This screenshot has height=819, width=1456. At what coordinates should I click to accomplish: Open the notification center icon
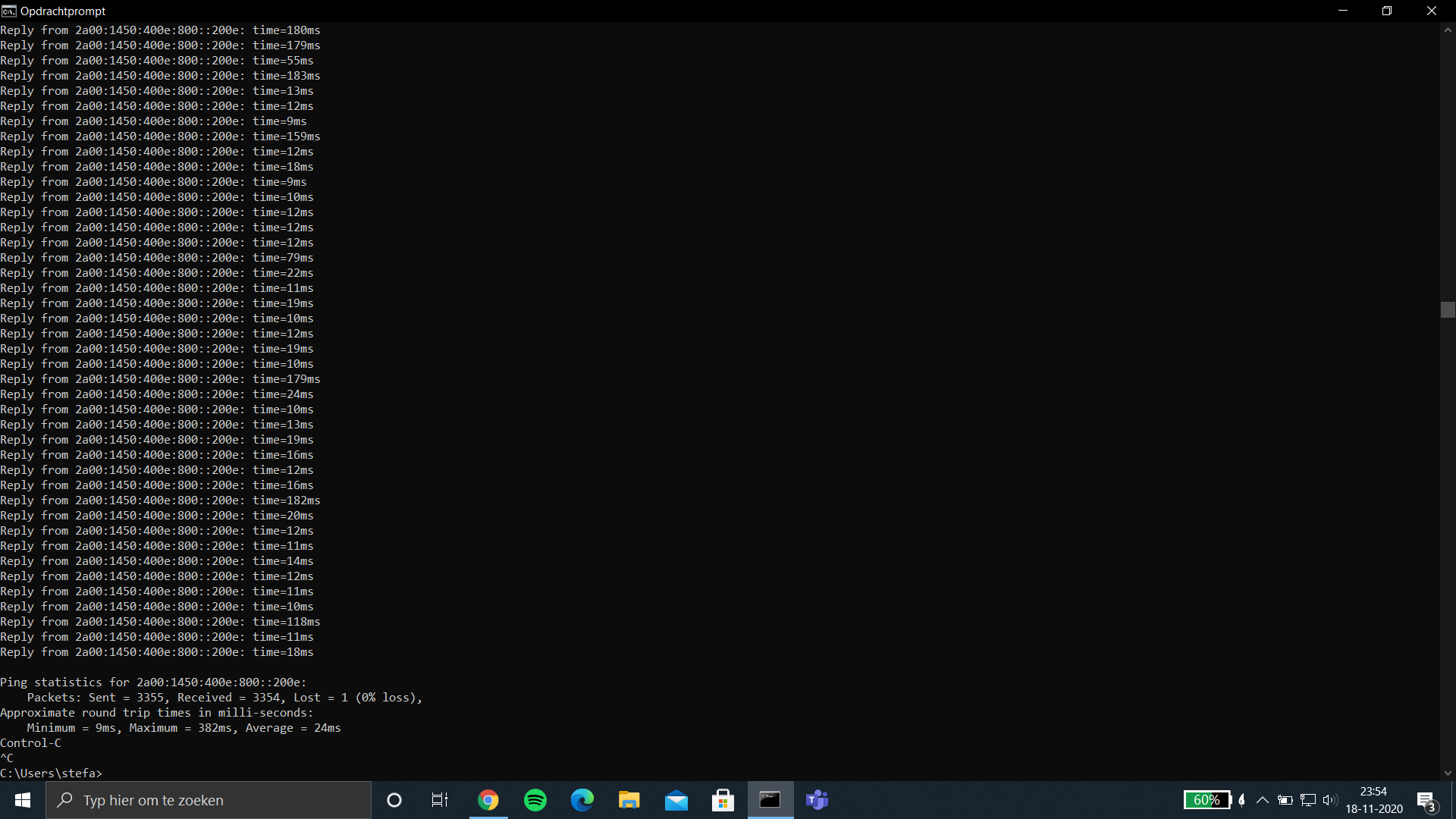(1427, 801)
